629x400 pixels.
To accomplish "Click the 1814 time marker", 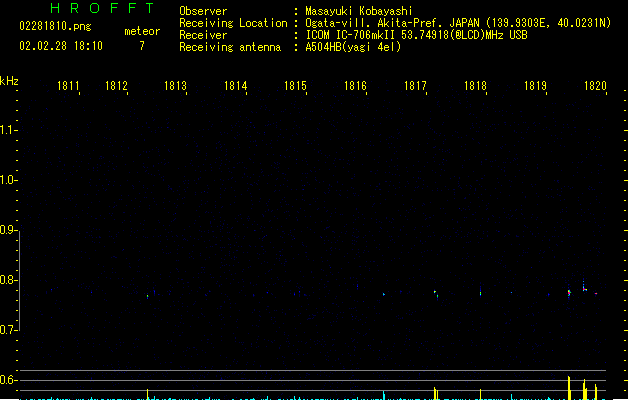I will tap(236, 86).
